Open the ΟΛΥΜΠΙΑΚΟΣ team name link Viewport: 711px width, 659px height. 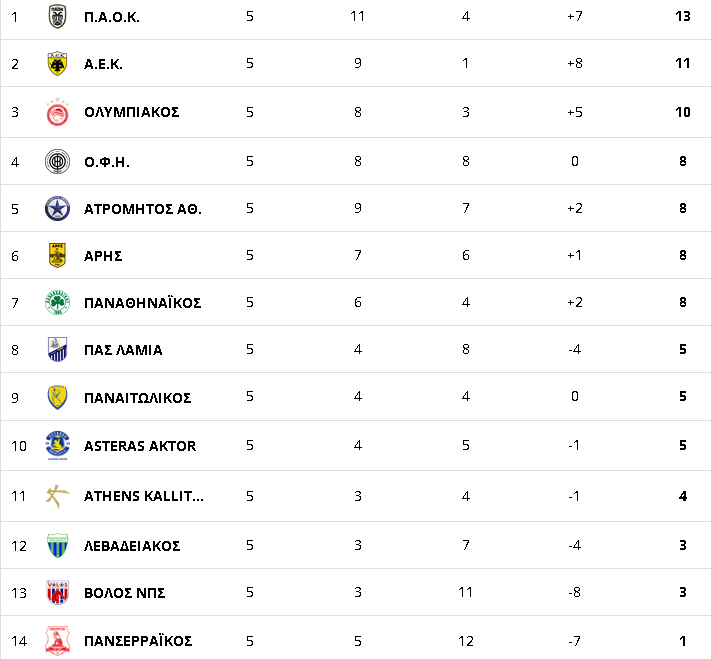tap(131, 112)
